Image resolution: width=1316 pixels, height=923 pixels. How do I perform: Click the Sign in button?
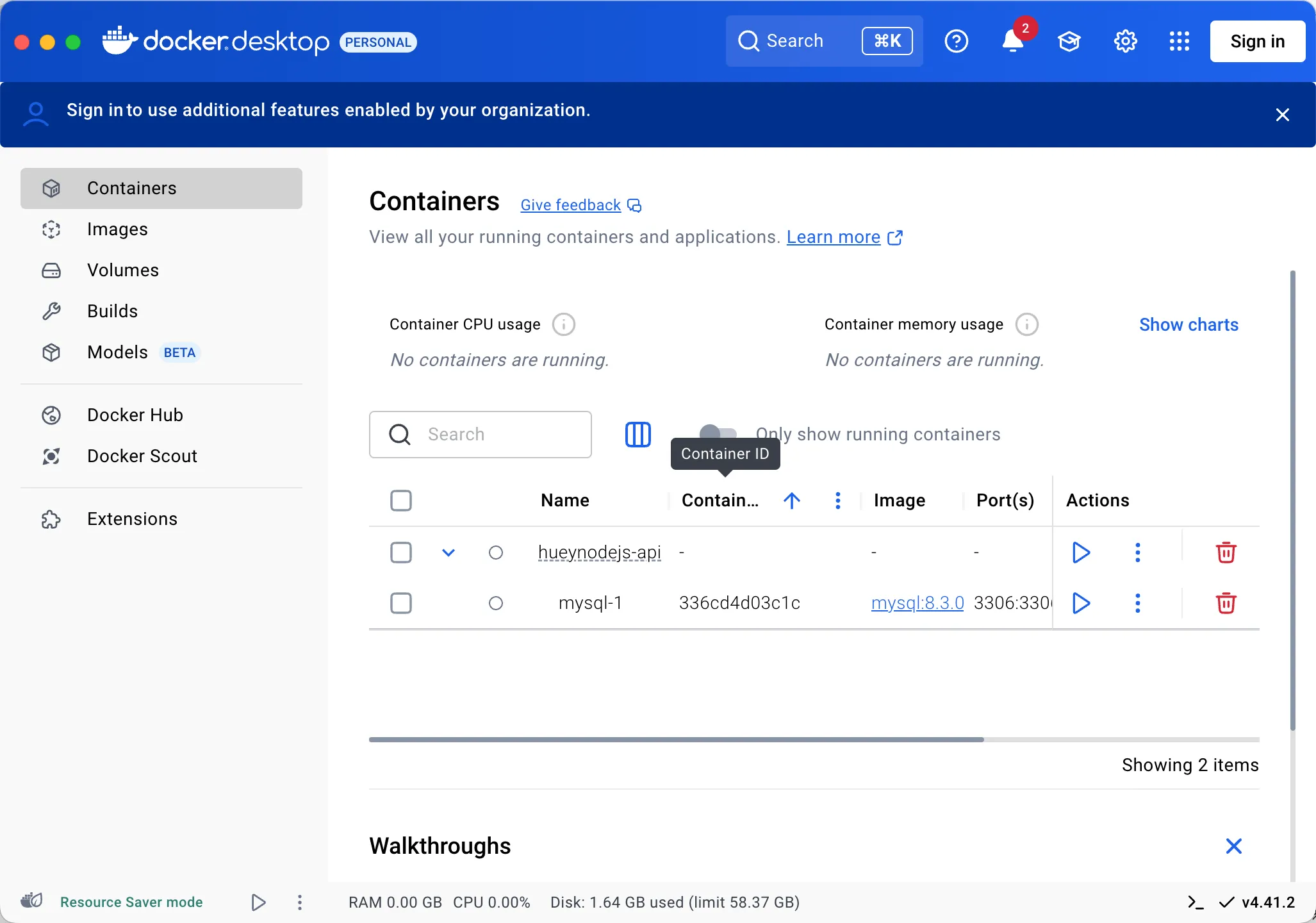(x=1257, y=42)
